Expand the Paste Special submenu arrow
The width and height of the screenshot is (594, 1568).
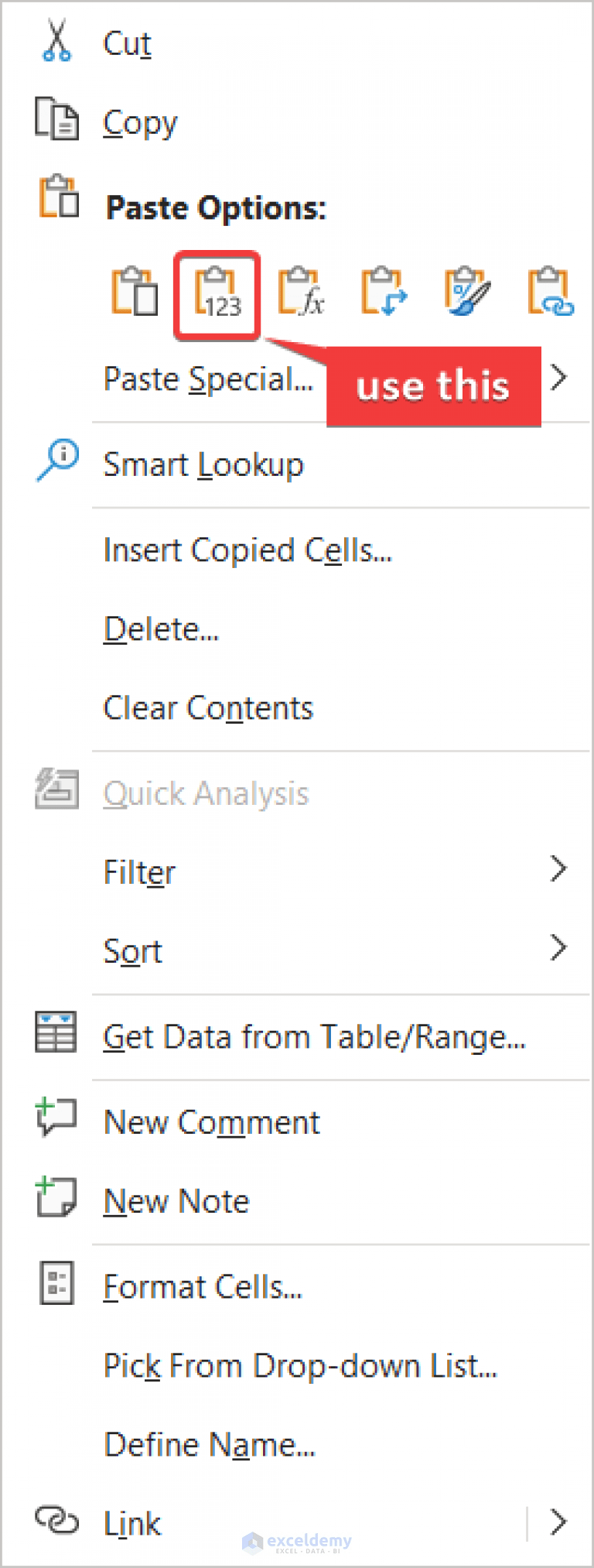tap(558, 377)
